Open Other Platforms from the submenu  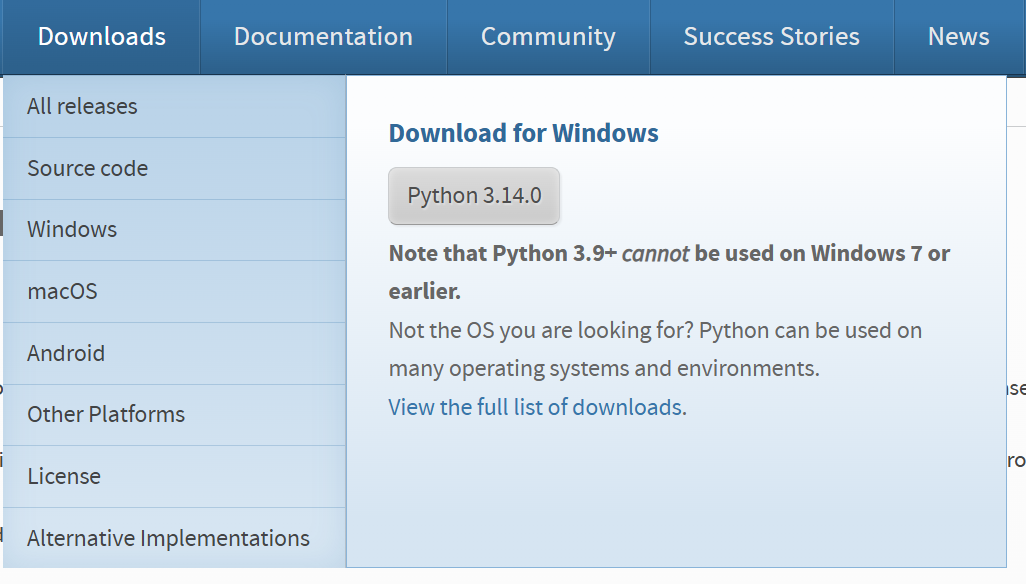(x=106, y=414)
